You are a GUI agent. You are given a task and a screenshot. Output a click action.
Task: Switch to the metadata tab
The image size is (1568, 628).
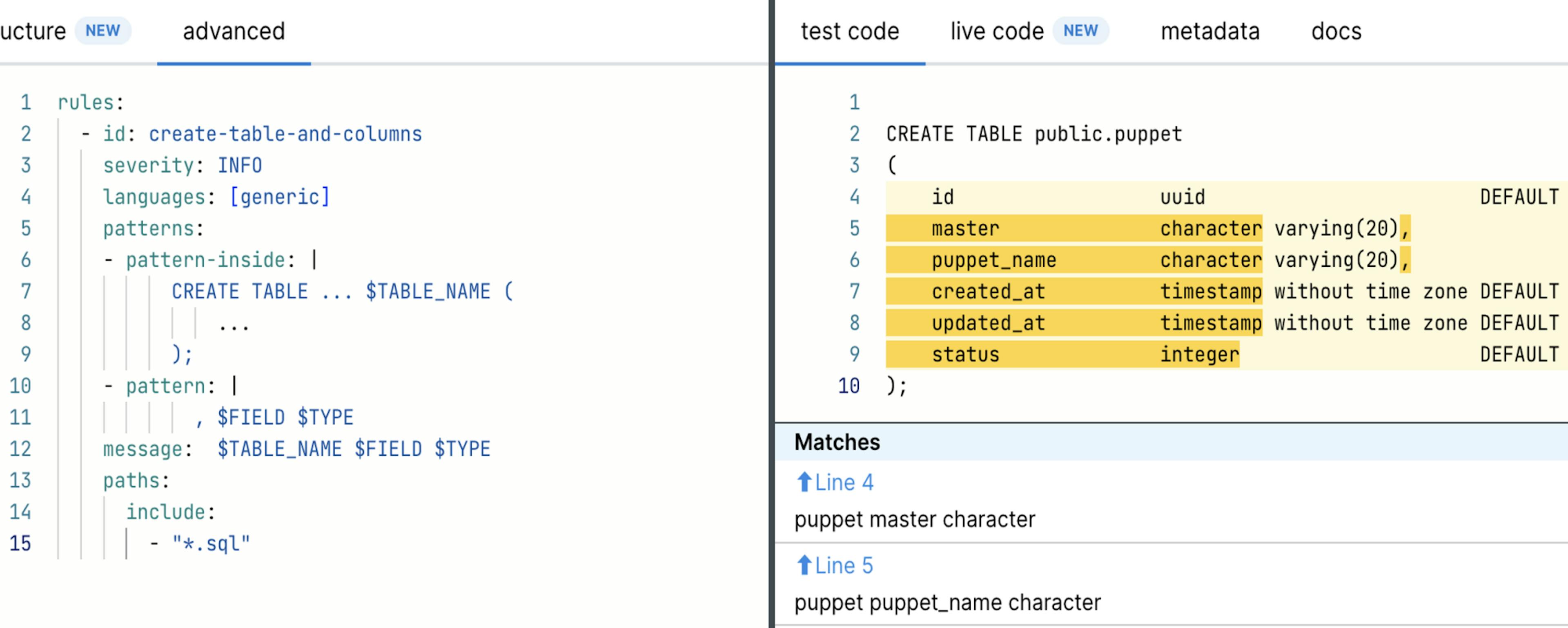1210,31
